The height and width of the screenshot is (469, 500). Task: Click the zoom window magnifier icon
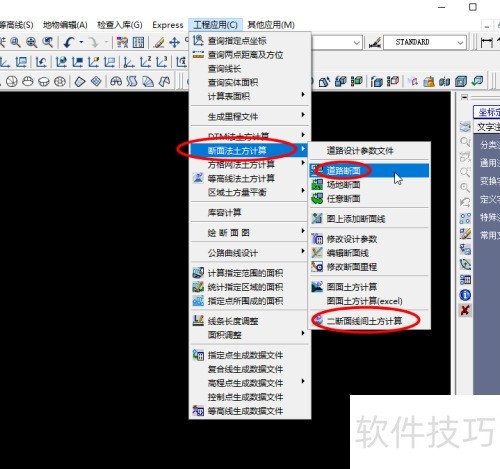click(15, 42)
